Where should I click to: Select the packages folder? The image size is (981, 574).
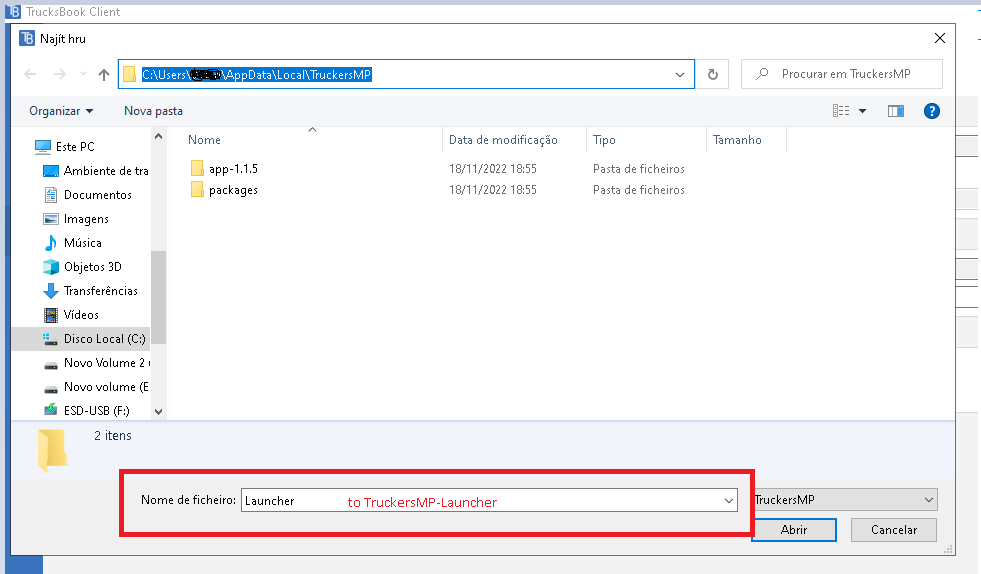(233, 190)
